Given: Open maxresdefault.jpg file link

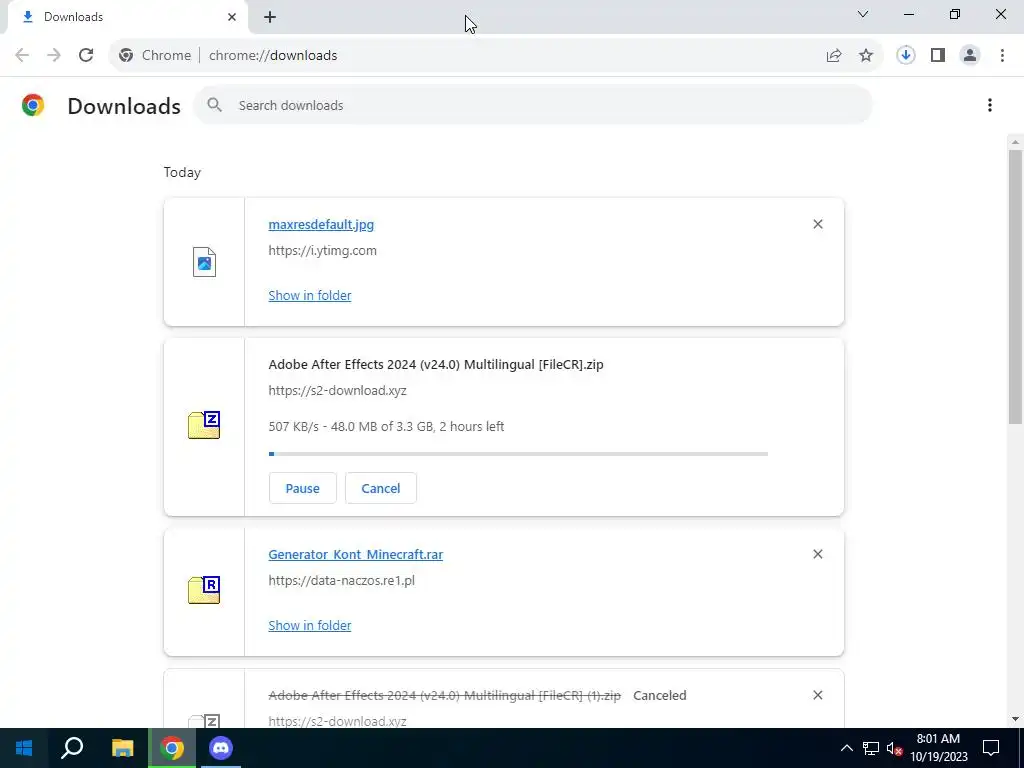Looking at the screenshot, I should pyautogui.click(x=321, y=225).
